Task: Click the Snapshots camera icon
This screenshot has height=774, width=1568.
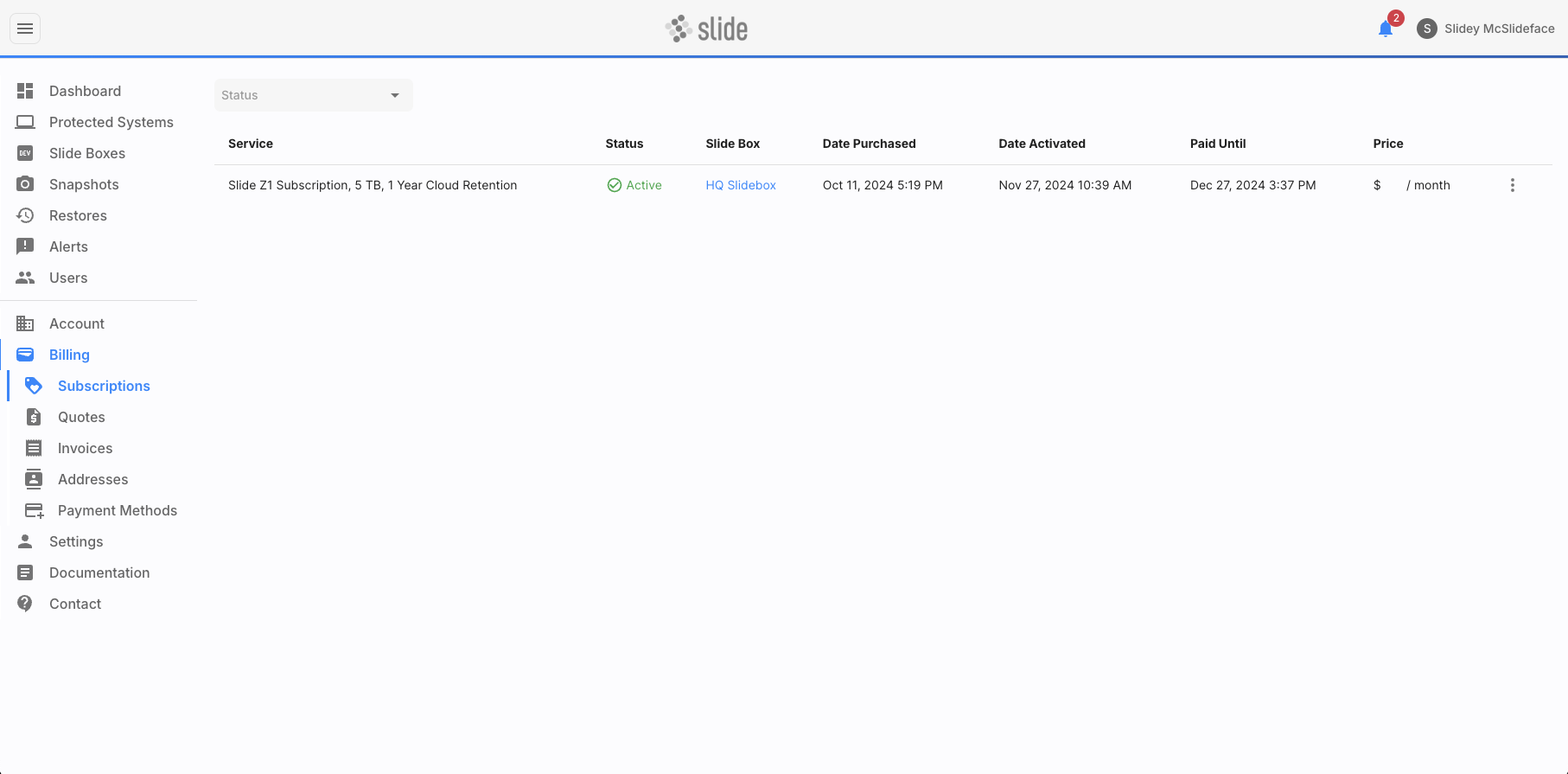Action: pos(25,184)
